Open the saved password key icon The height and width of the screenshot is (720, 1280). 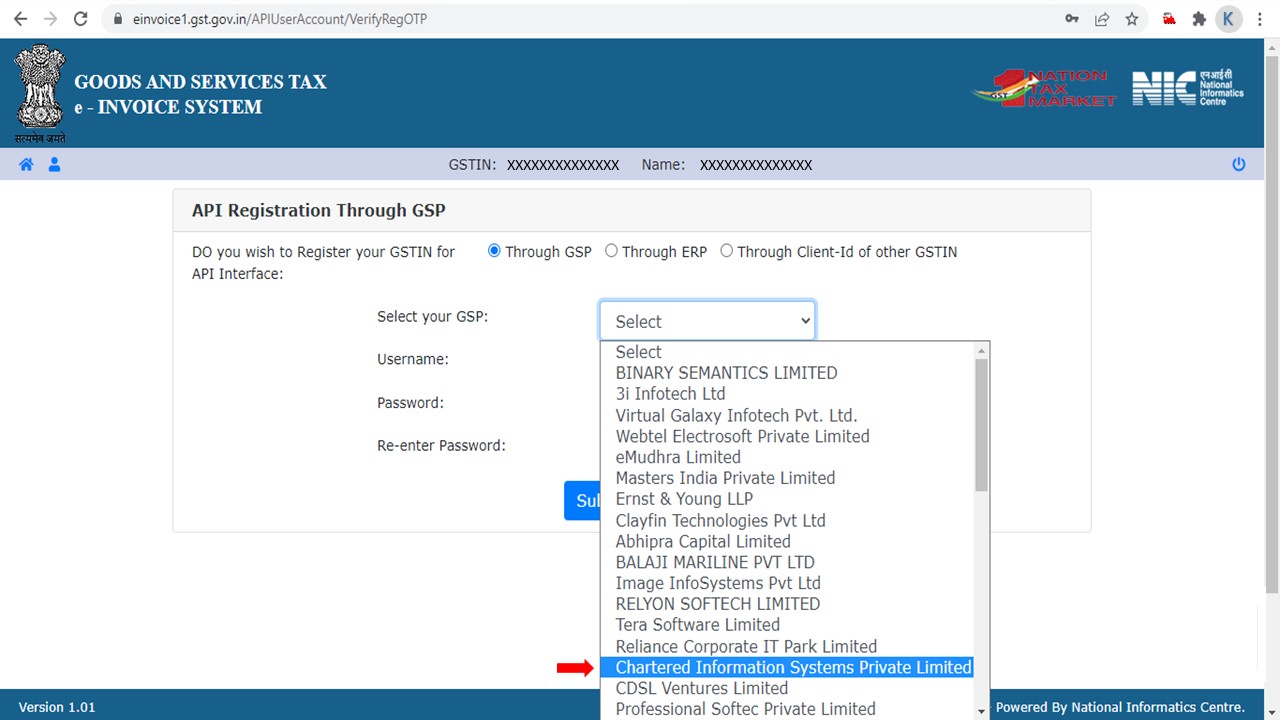tap(1071, 19)
